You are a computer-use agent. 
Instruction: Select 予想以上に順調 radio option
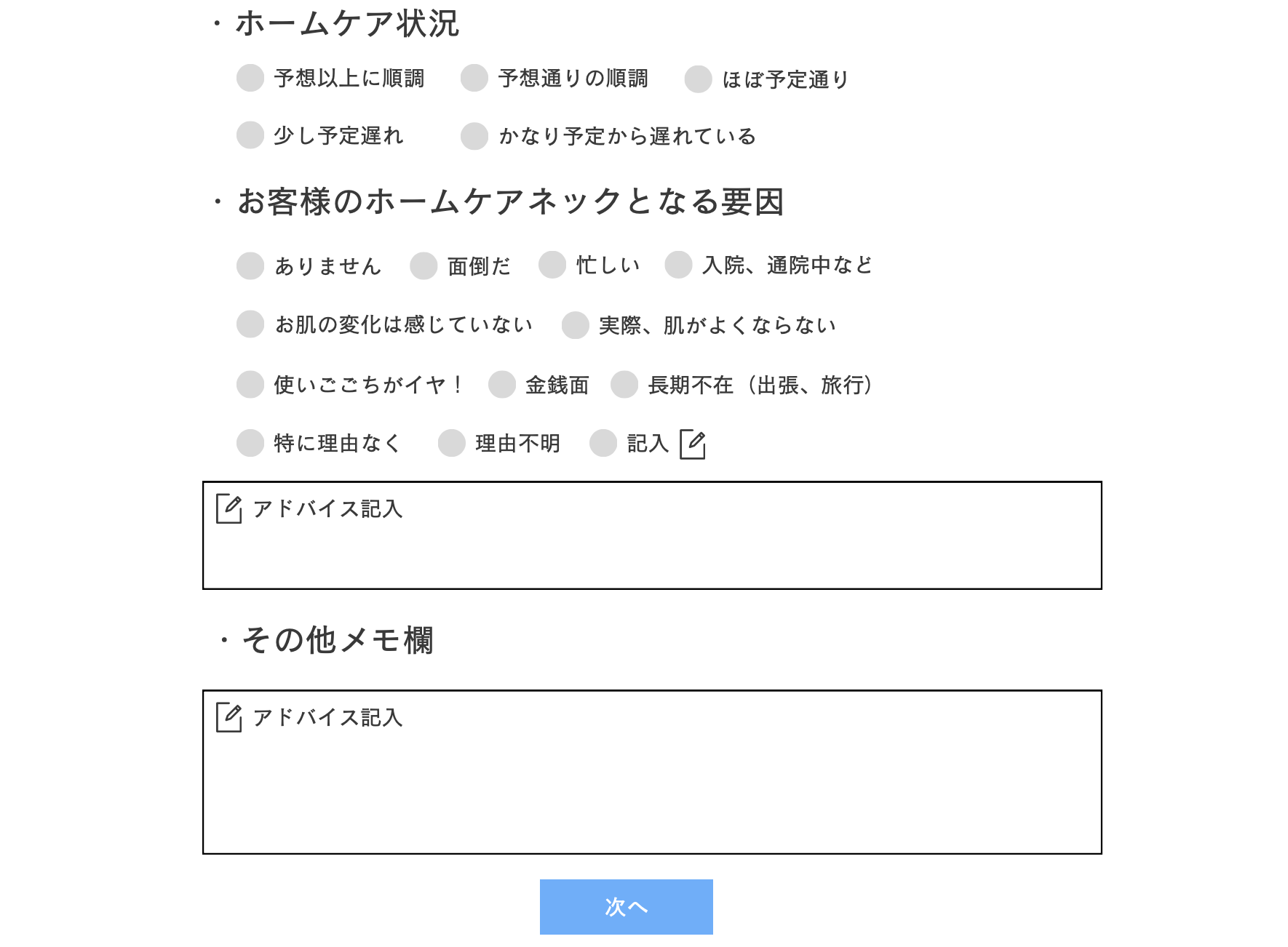pos(250,79)
